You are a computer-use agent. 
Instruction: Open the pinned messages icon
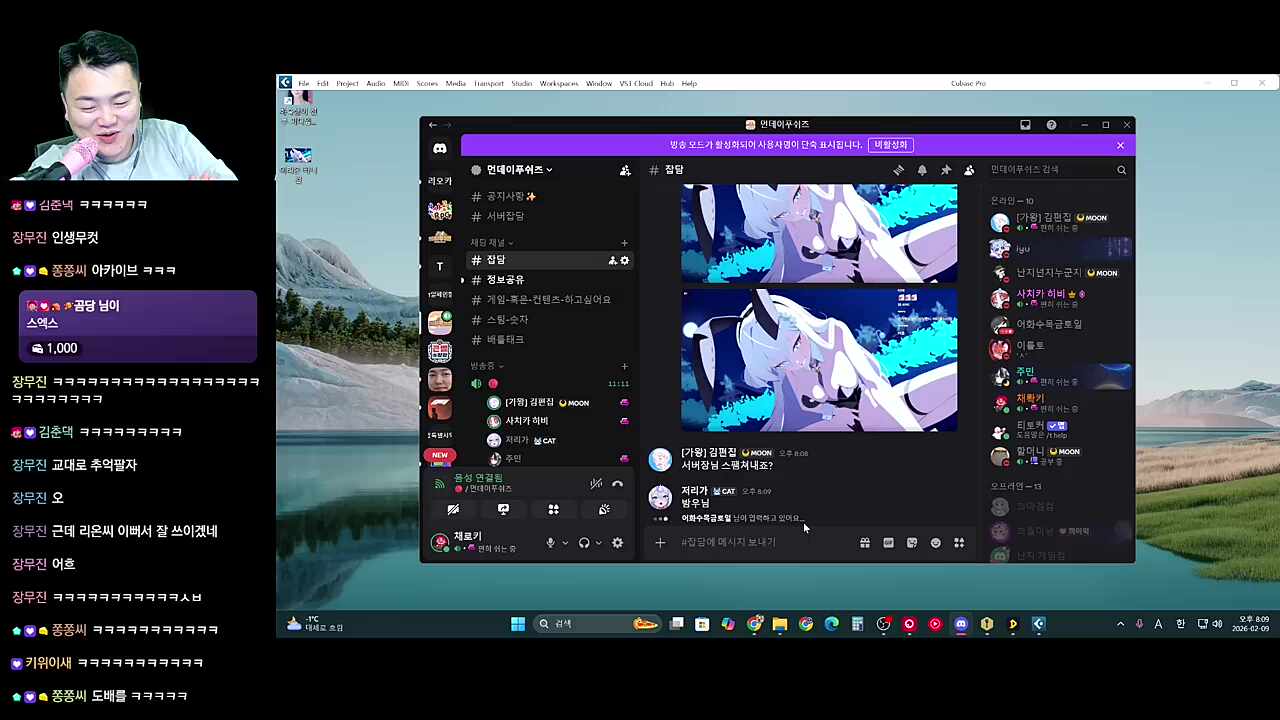(945, 170)
